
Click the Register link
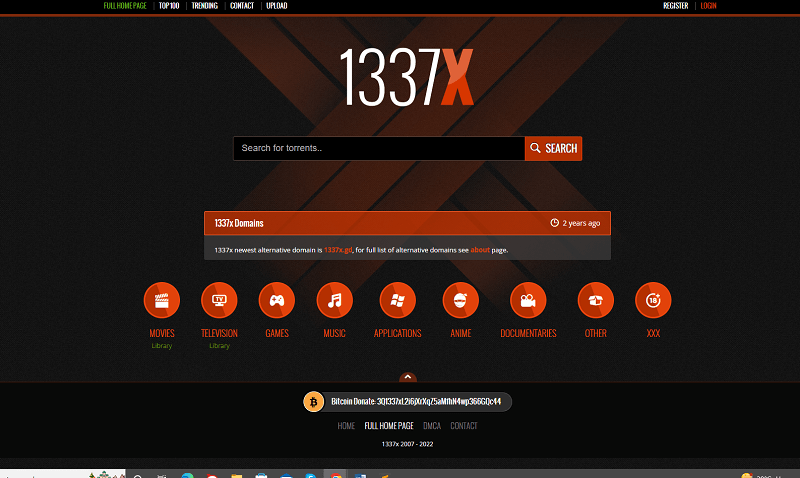676,6
